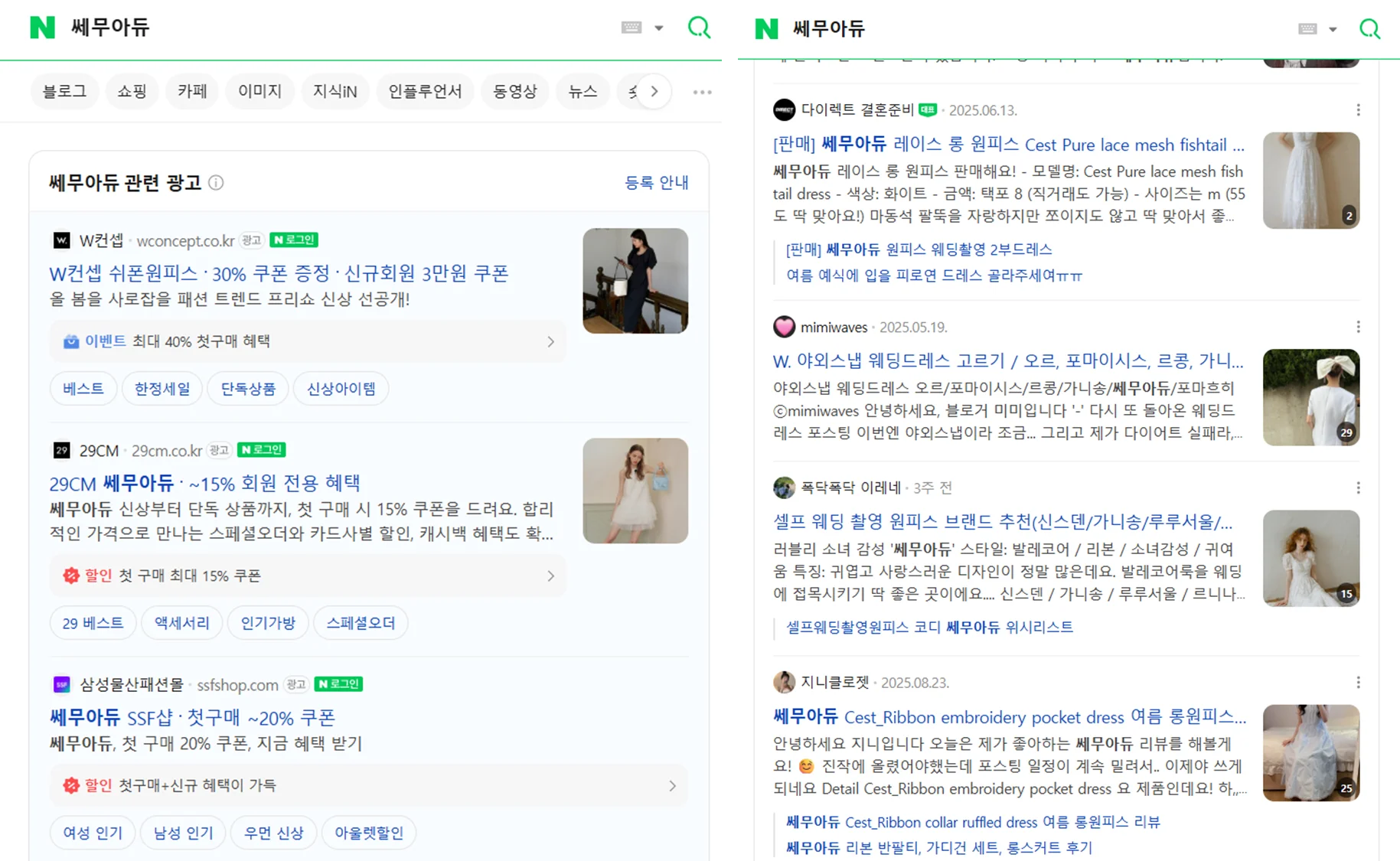
Task: Expand the 최대 40% 첫구매 혜택 event row
Action: pyautogui.click(x=550, y=341)
